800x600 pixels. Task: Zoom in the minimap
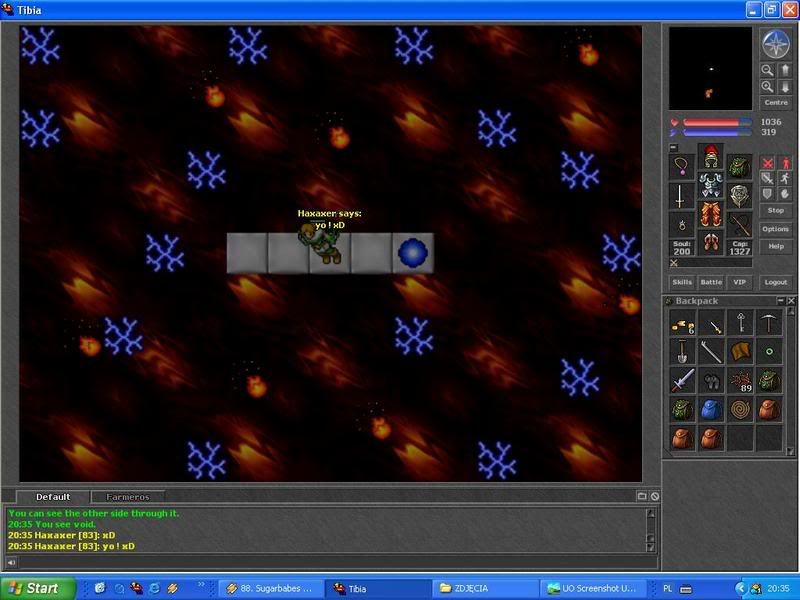(767, 87)
